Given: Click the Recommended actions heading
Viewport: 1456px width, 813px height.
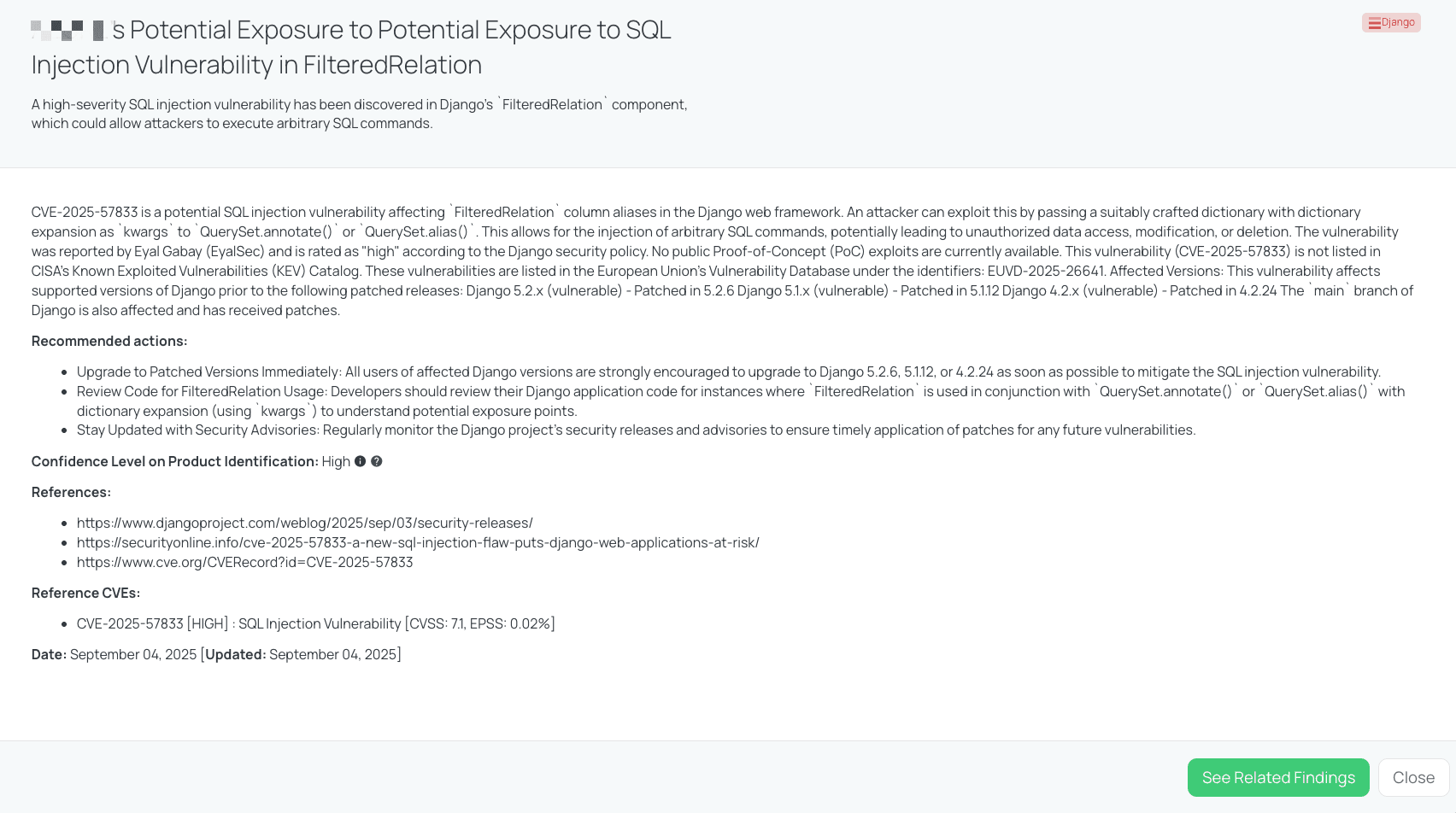Looking at the screenshot, I should 109,341.
